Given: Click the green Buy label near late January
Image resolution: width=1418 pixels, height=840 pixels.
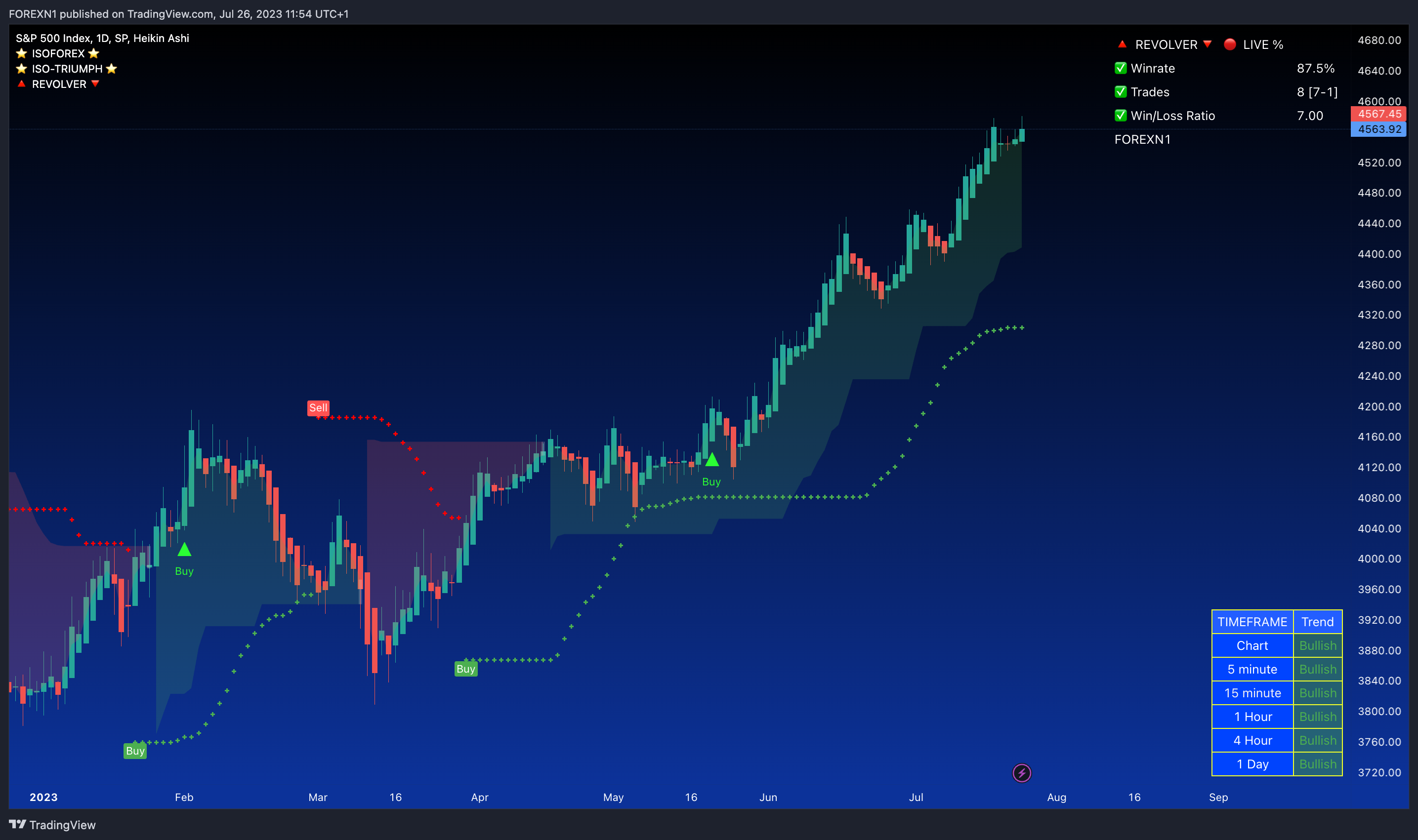Looking at the screenshot, I should pyautogui.click(x=135, y=751).
